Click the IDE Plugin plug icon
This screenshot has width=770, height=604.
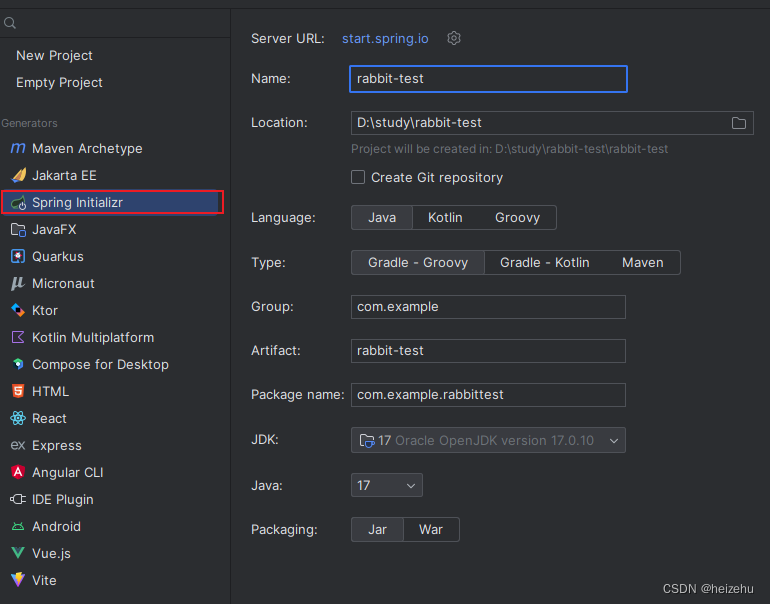[x=18, y=499]
